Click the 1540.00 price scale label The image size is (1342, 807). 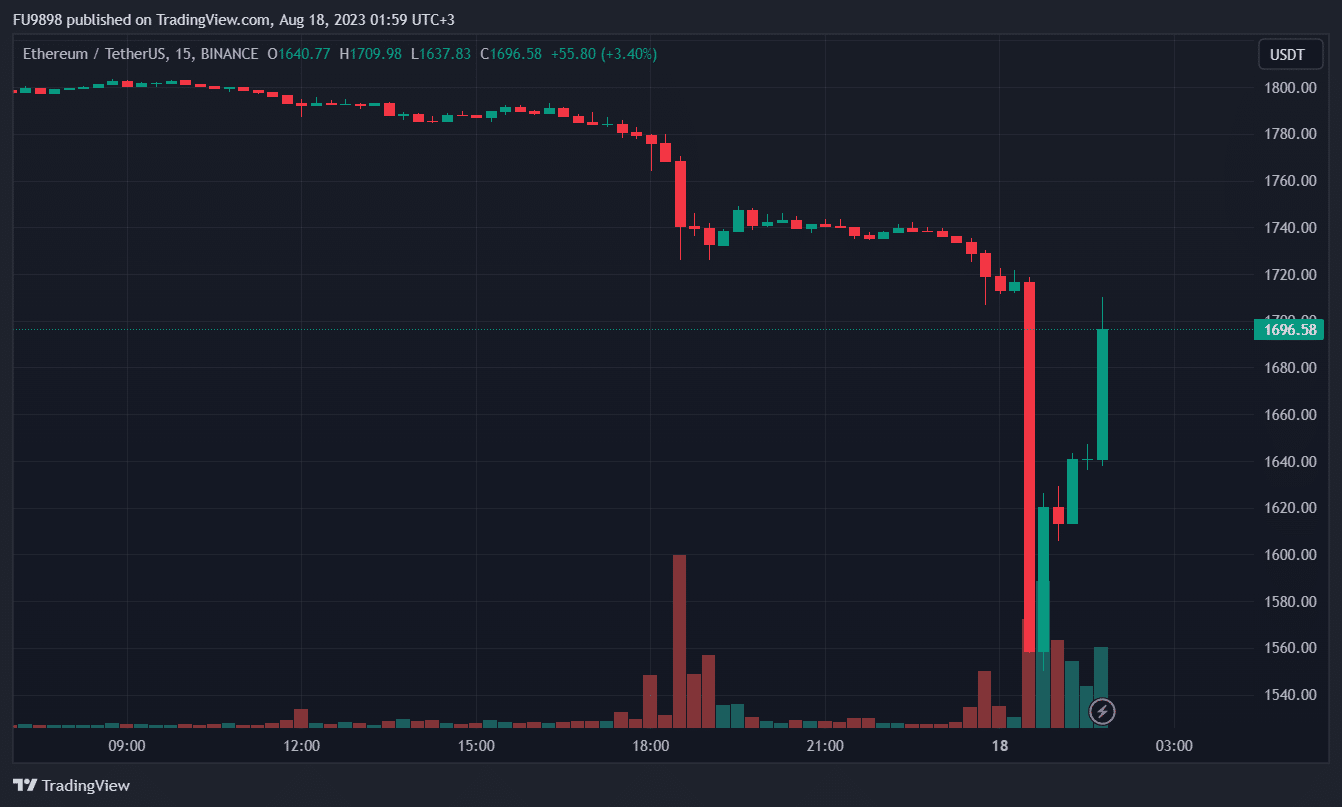pos(1288,695)
